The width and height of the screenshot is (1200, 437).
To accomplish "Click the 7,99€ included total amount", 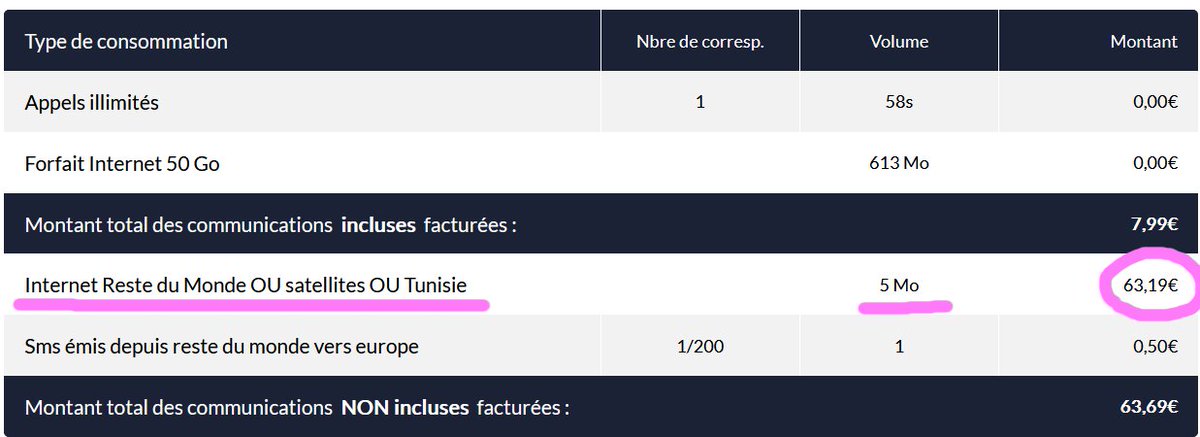I will click(1154, 224).
